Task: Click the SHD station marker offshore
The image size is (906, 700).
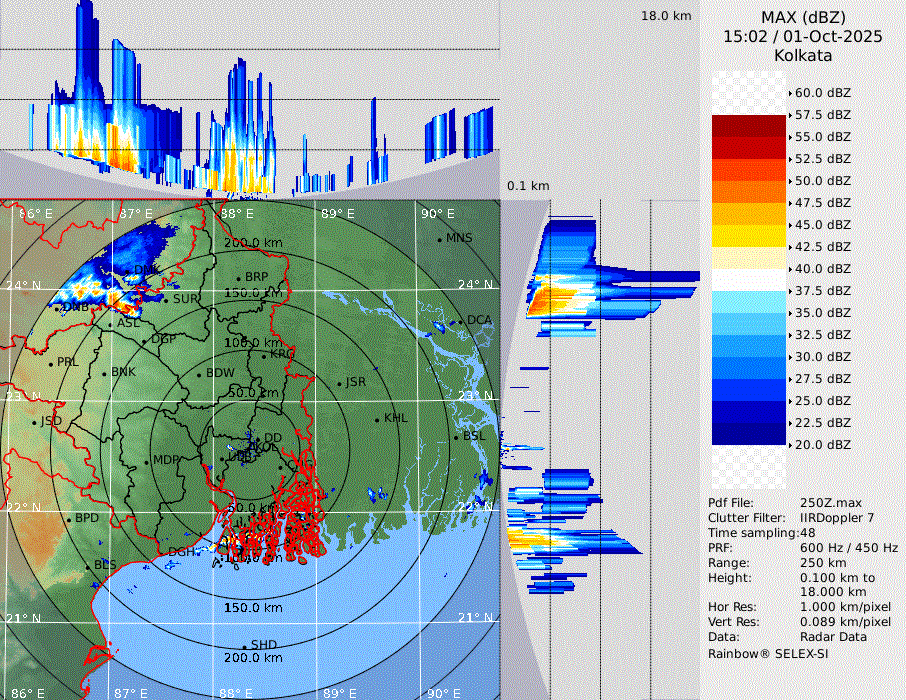Action: (244, 645)
